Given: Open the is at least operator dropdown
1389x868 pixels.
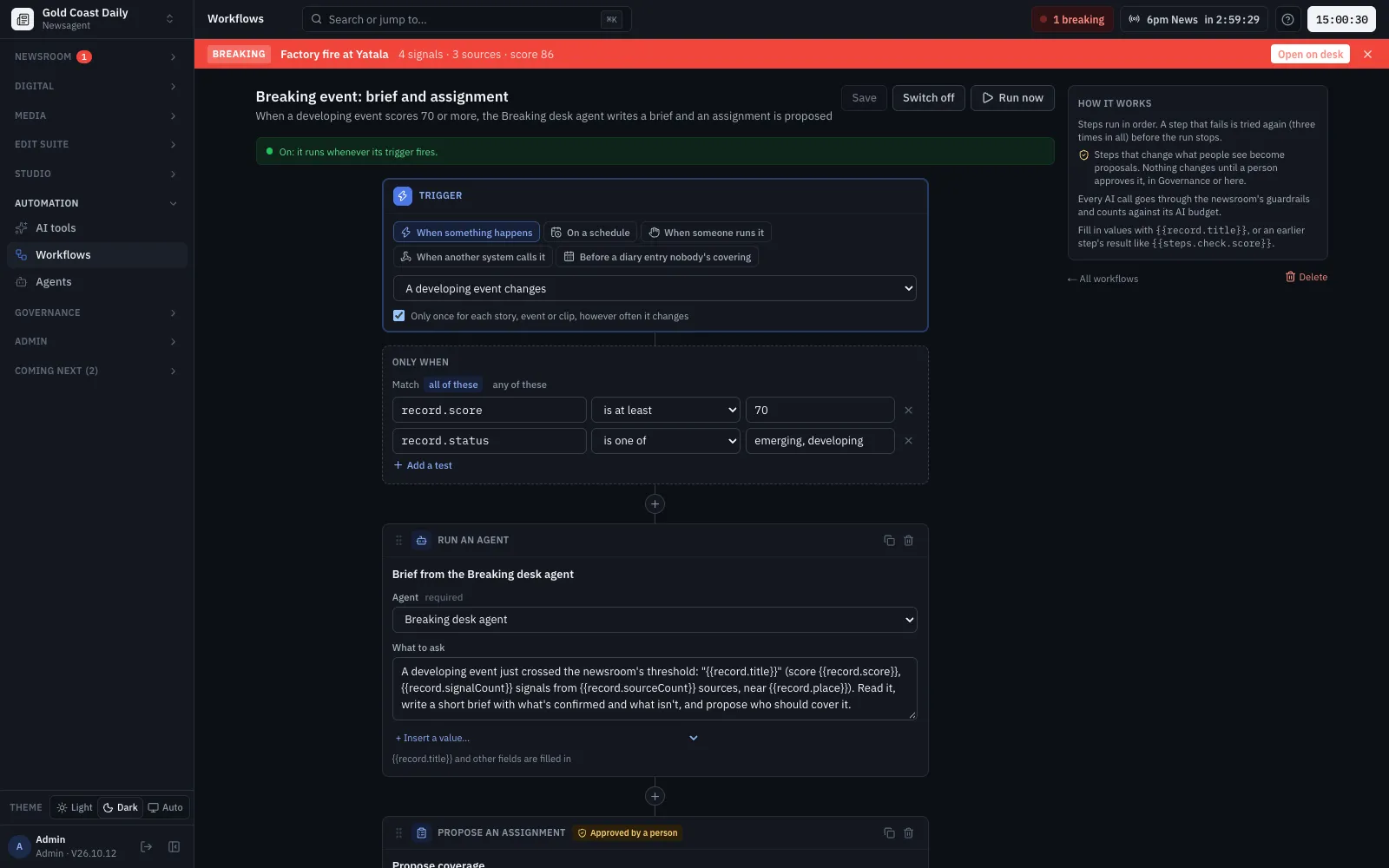Looking at the screenshot, I should (x=666, y=410).
